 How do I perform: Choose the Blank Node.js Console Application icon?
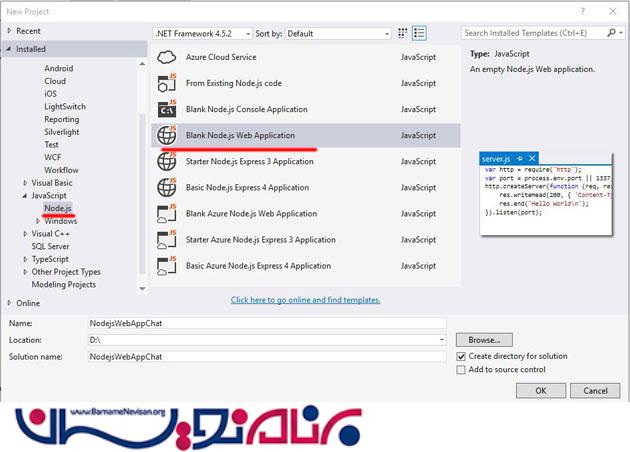tap(166, 109)
